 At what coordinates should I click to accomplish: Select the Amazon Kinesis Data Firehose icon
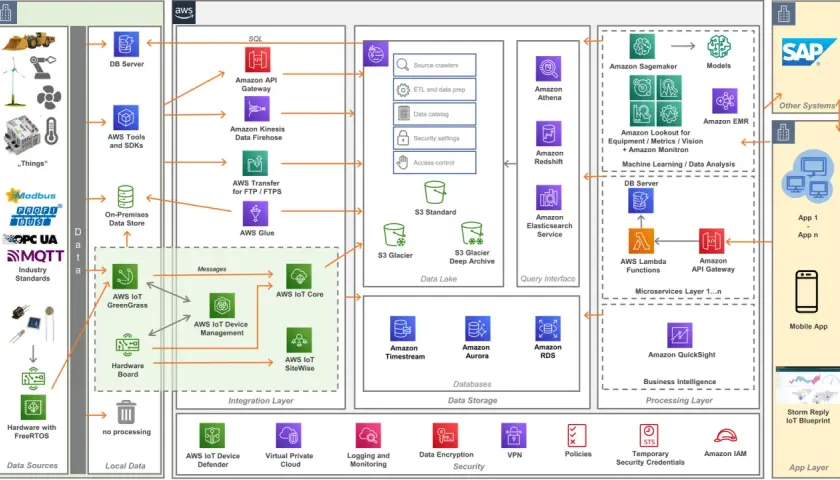click(x=257, y=110)
